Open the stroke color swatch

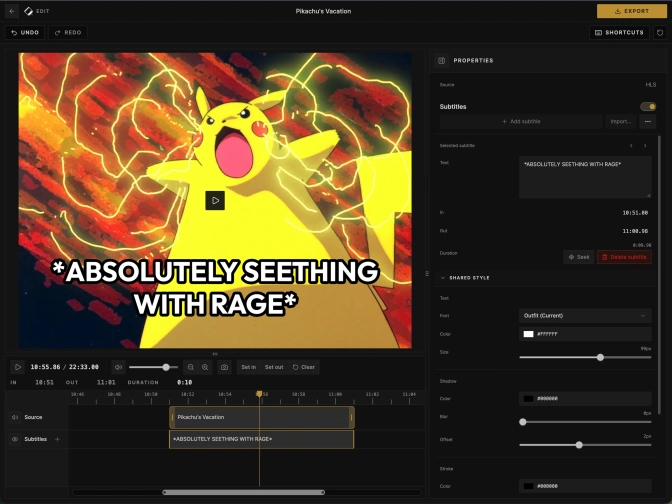pos(528,486)
